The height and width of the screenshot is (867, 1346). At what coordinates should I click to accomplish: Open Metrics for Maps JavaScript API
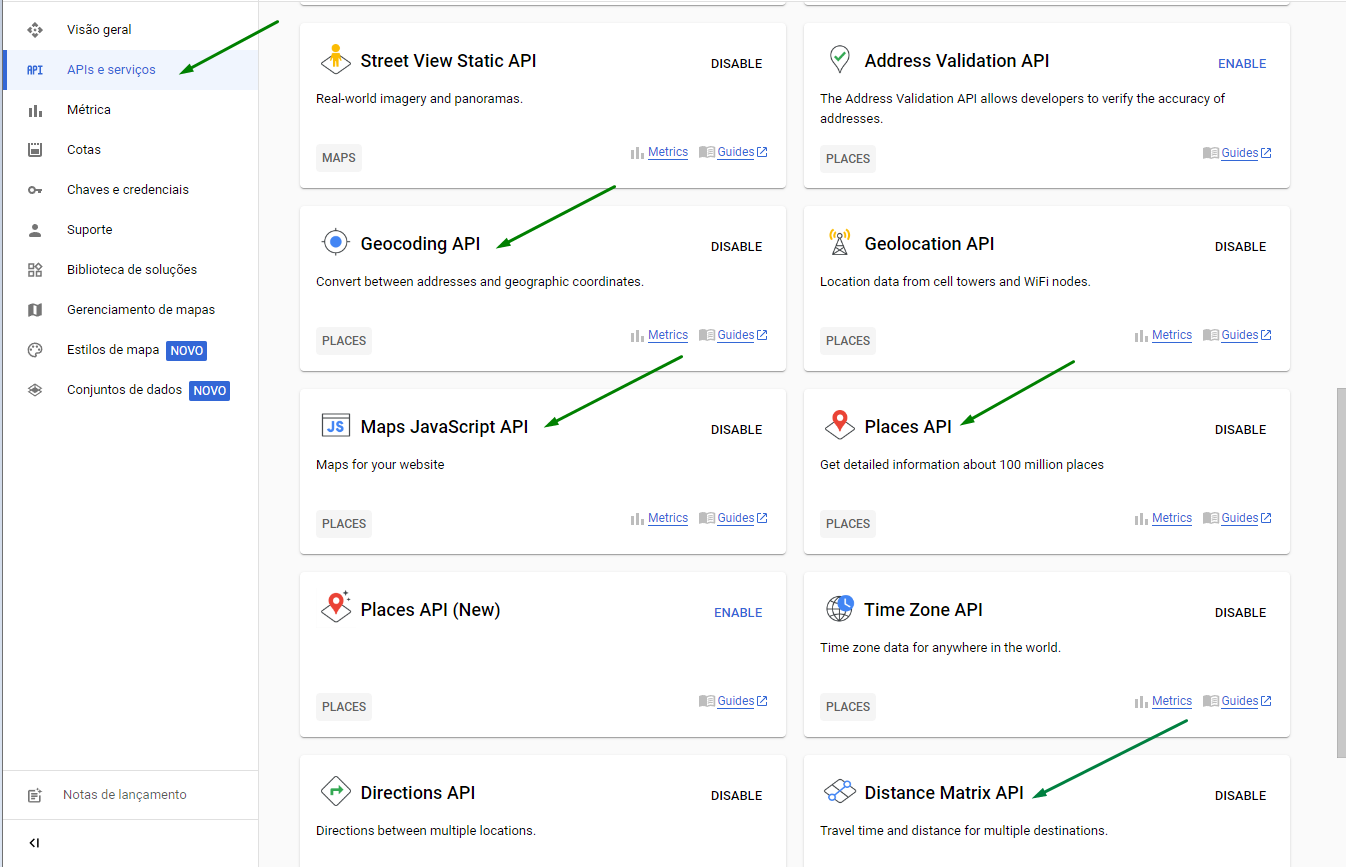coord(668,518)
